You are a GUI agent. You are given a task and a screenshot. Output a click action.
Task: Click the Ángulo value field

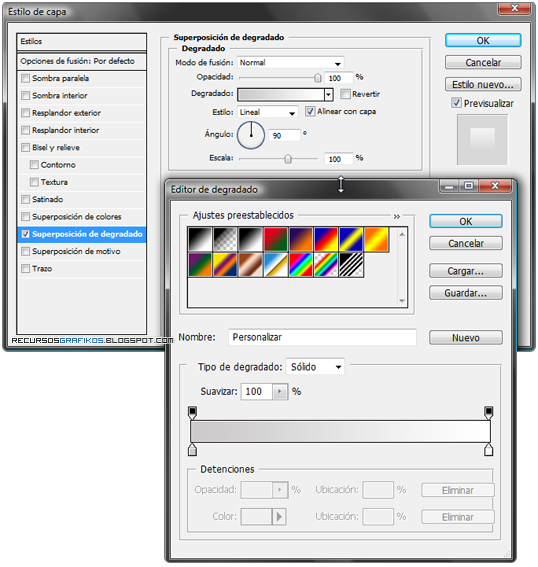285,136
